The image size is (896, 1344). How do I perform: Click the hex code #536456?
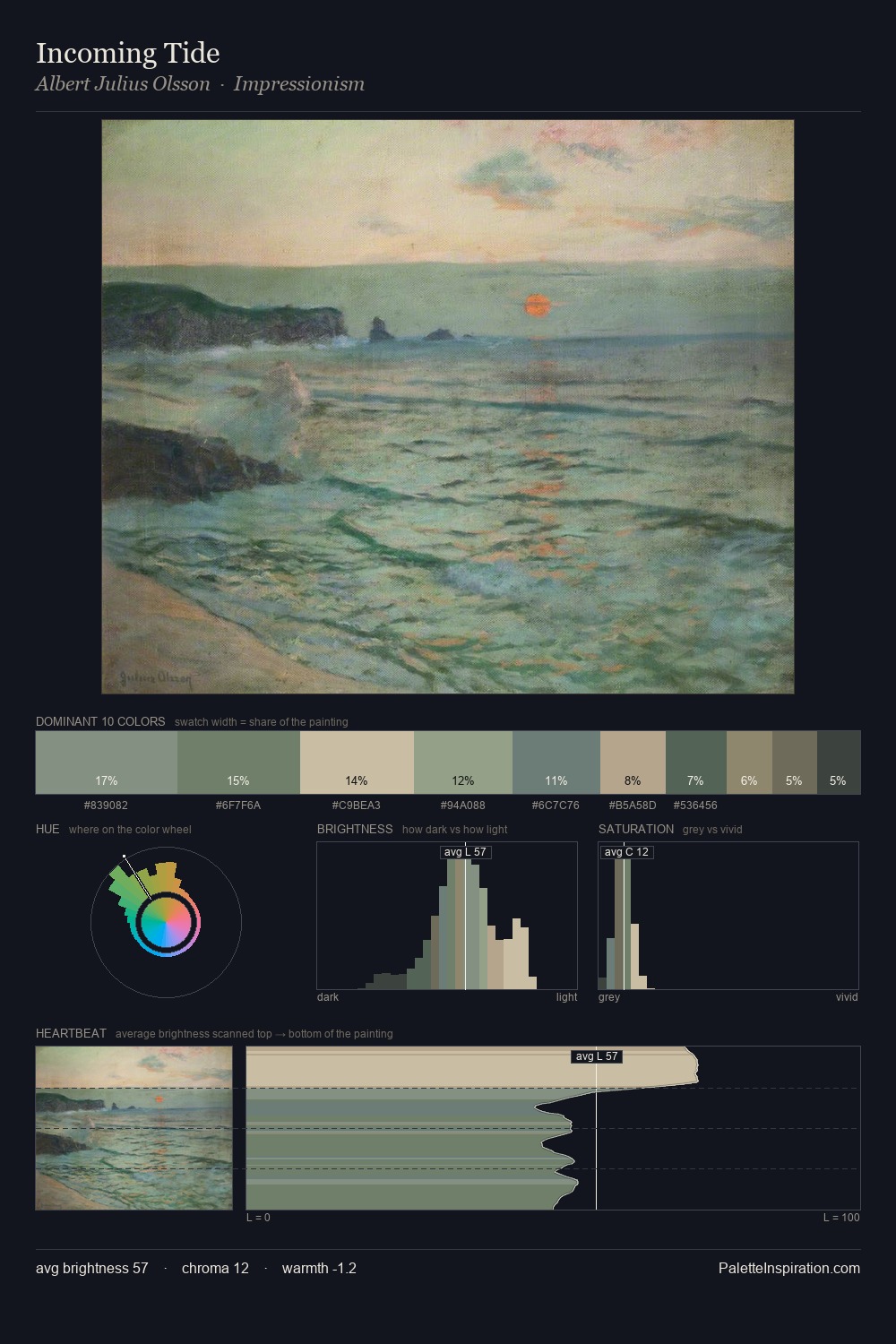[x=695, y=806]
